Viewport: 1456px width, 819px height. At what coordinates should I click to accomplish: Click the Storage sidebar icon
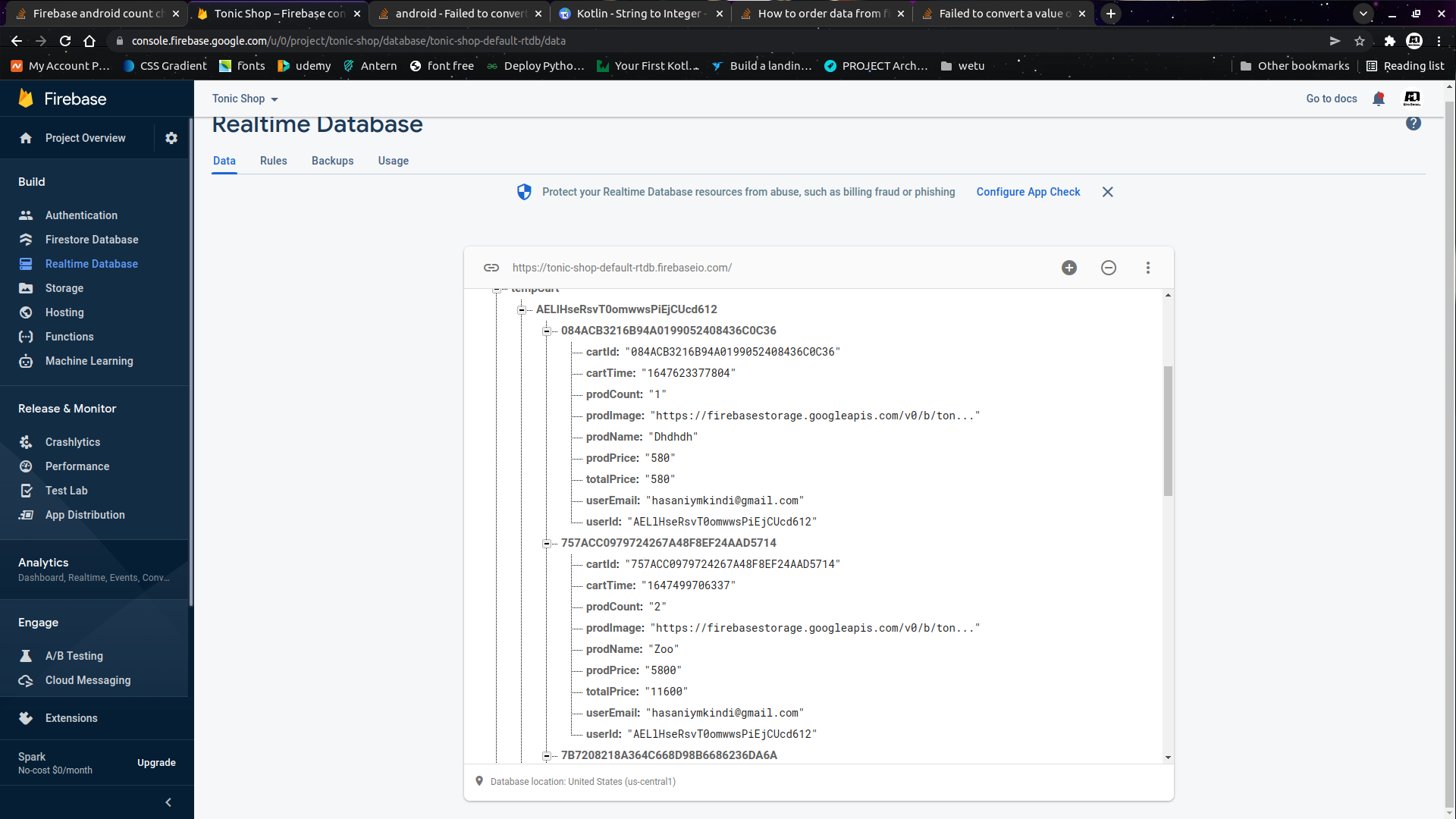[26, 288]
